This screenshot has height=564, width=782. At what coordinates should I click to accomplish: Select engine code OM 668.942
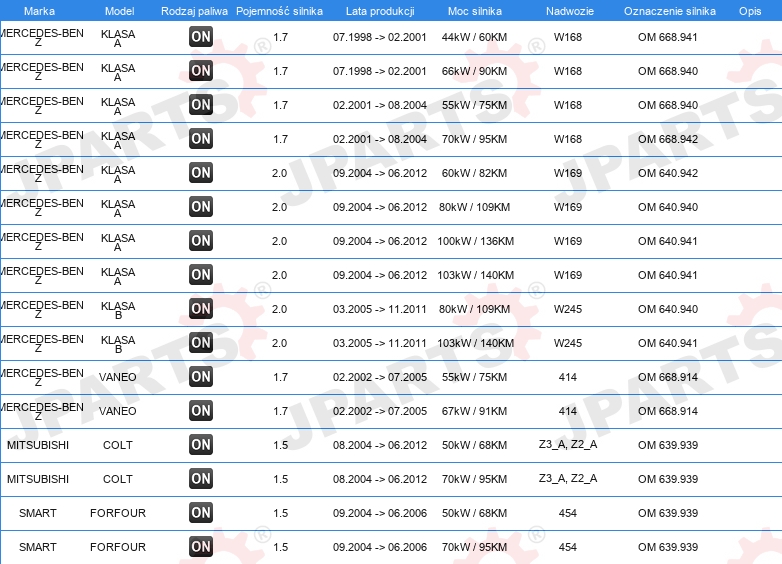point(668,139)
